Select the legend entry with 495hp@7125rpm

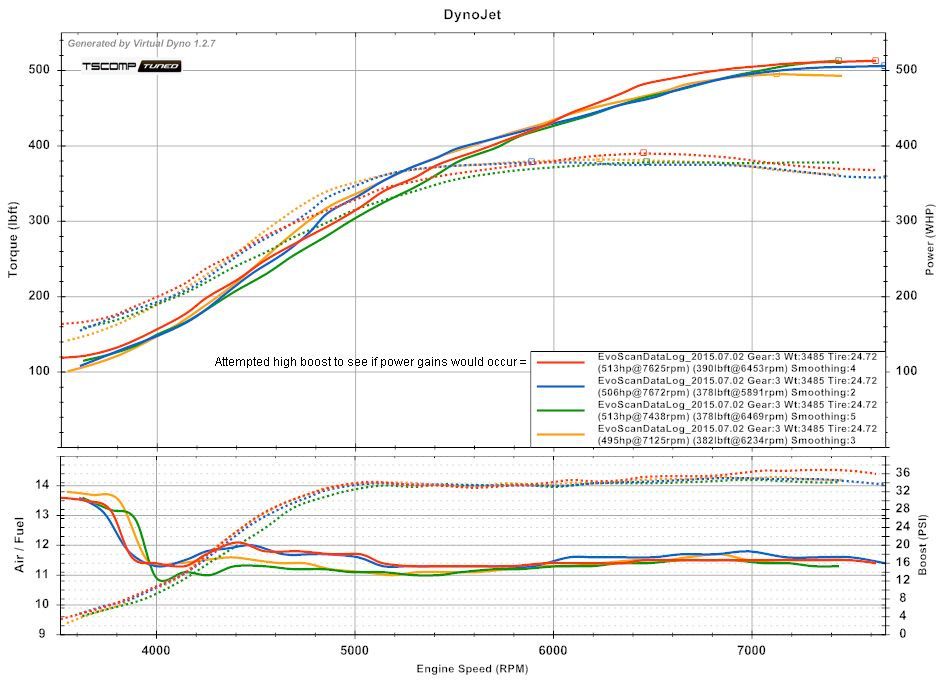tap(736, 434)
